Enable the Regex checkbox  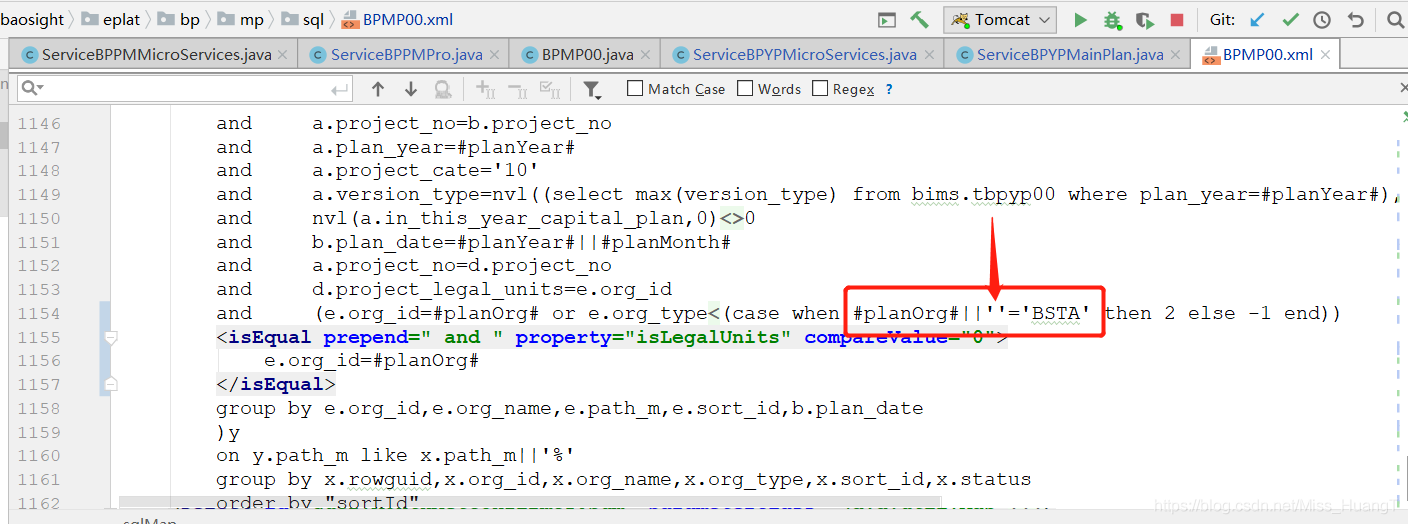point(820,89)
